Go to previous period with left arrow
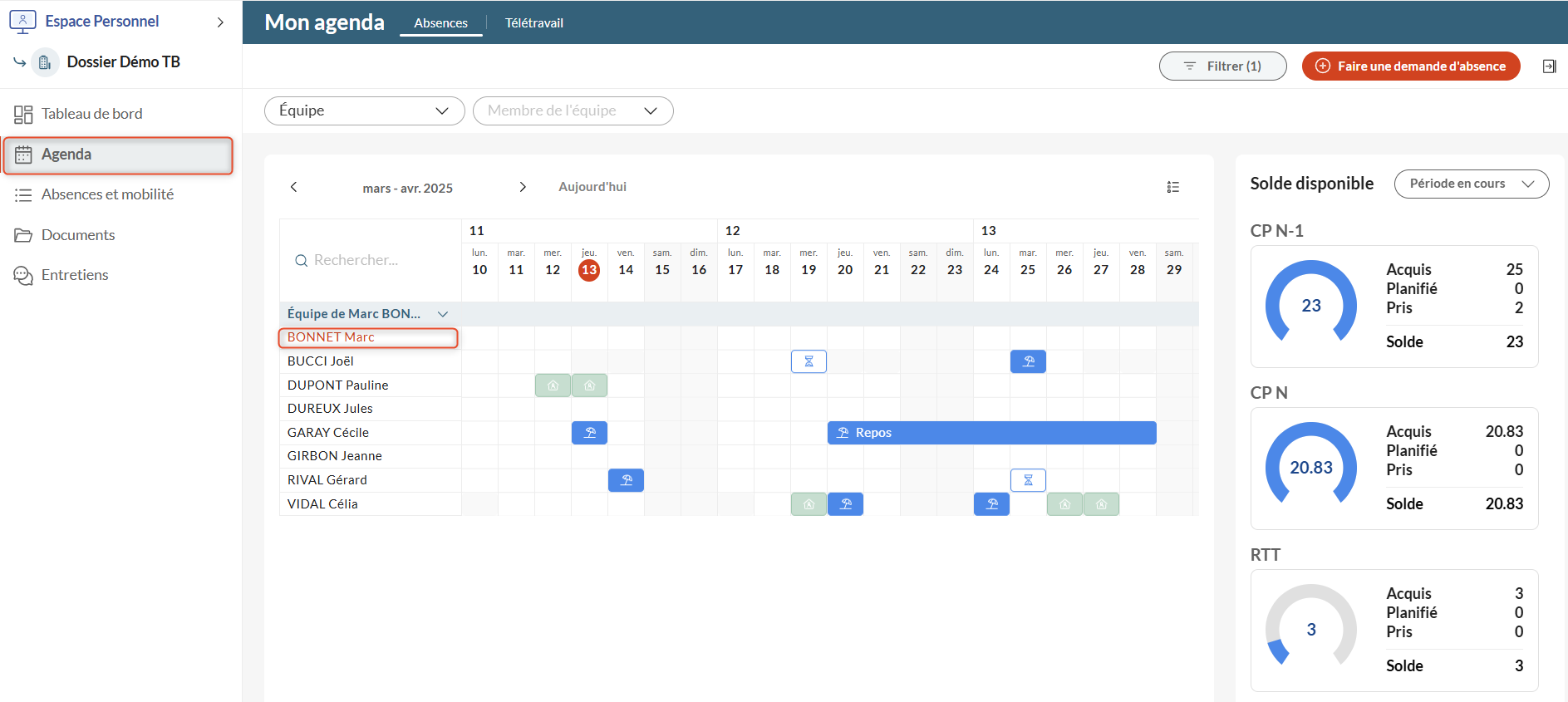Screen dimensions: 1568x702 (x=293, y=187)
